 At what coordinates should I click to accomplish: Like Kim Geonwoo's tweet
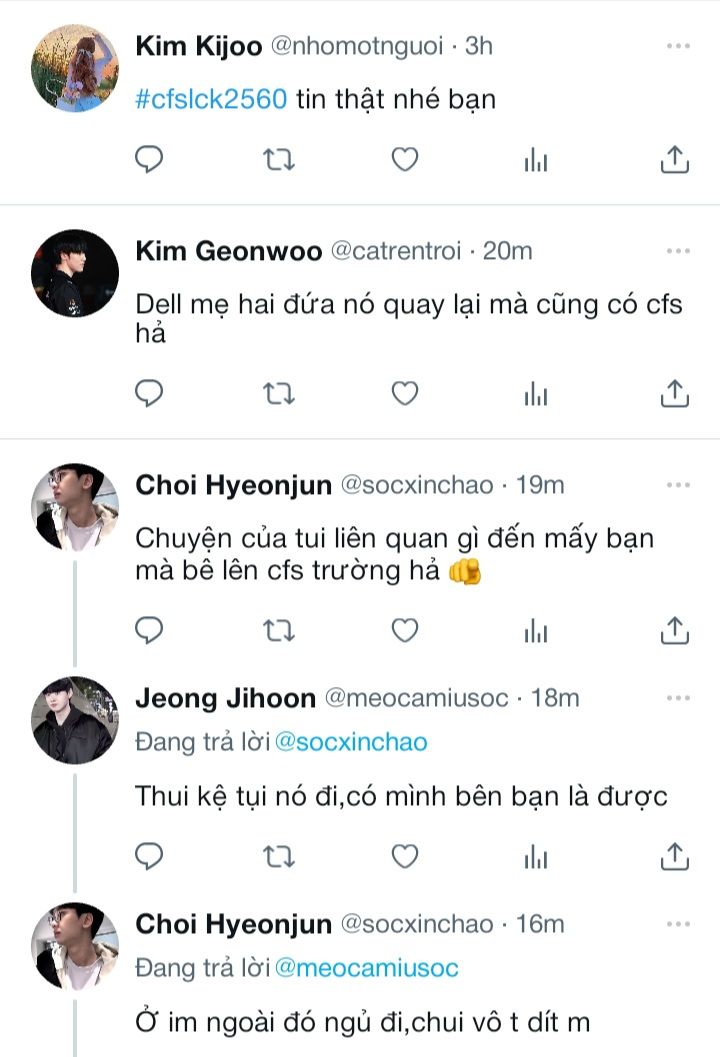(x=404, y=394)
